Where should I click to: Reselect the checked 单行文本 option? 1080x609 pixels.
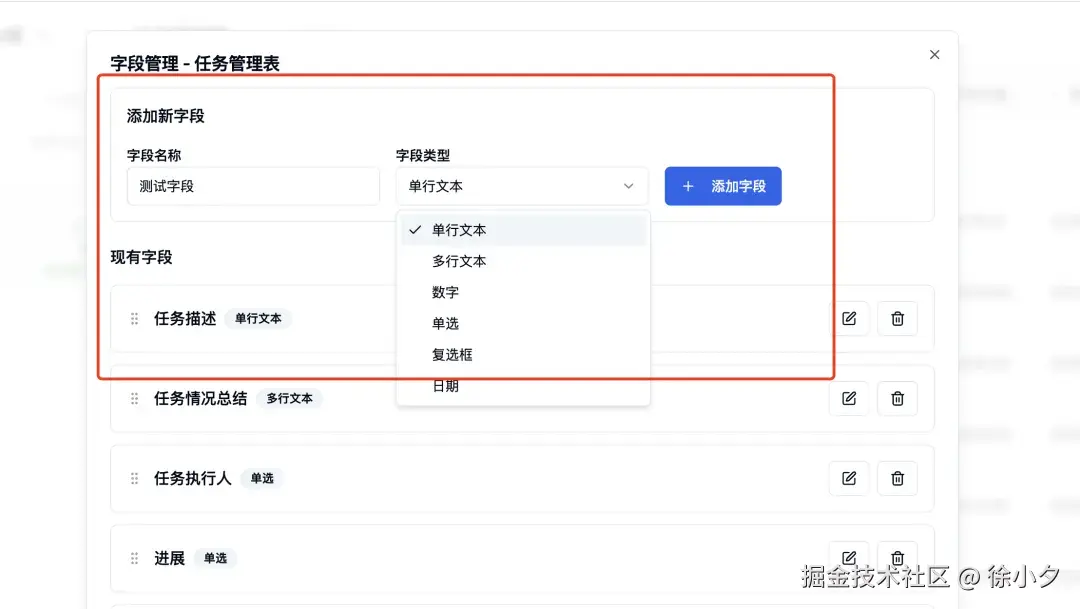point(460,229)
